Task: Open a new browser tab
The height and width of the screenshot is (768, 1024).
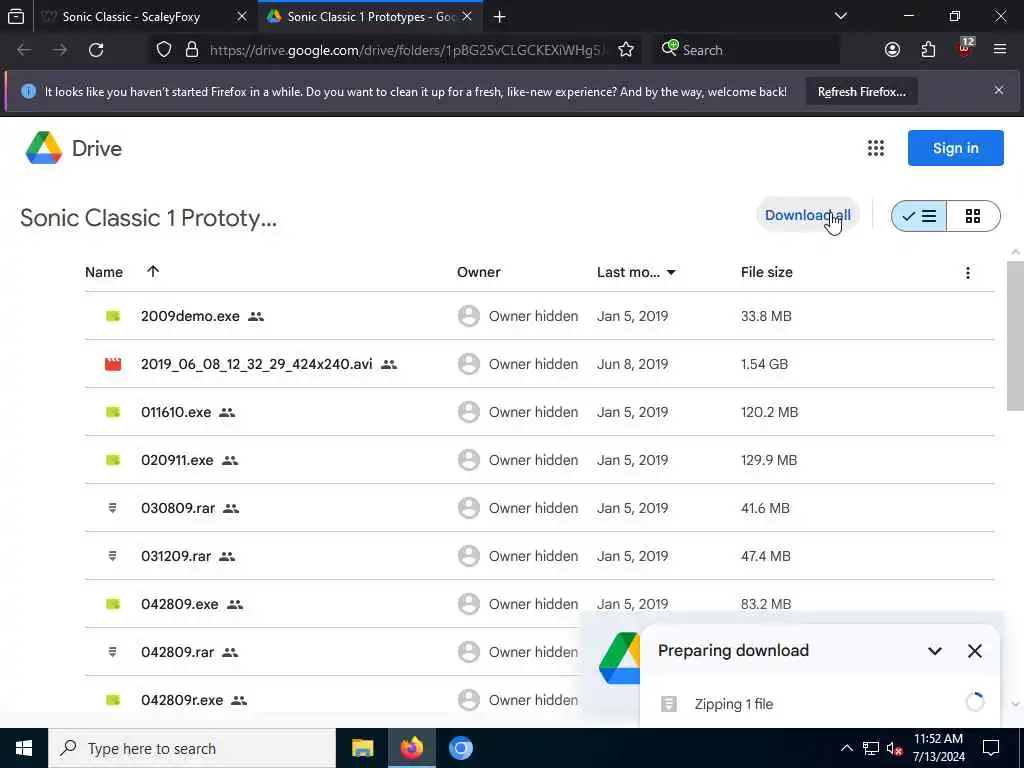Action: tap(500, 16)
